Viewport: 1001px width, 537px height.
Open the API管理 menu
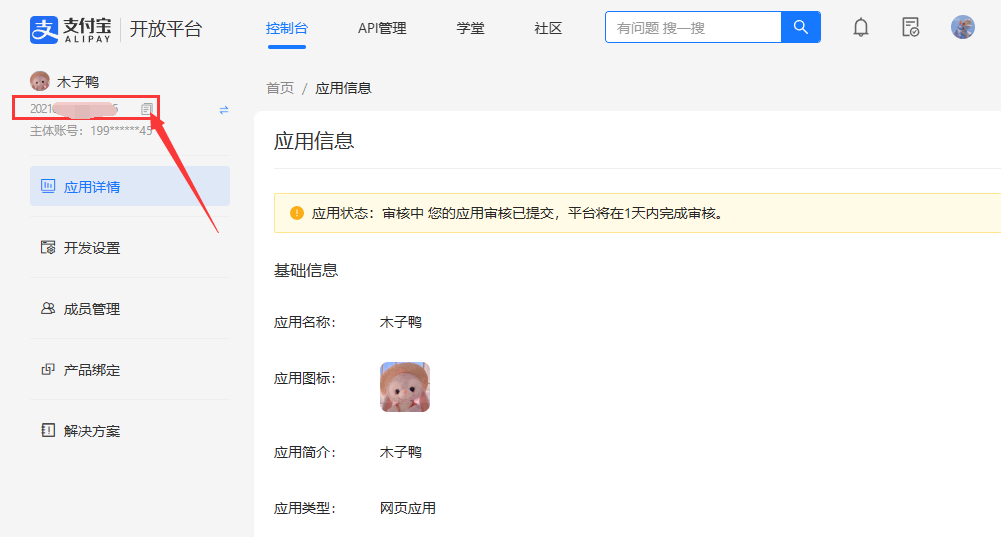(382, 28)
